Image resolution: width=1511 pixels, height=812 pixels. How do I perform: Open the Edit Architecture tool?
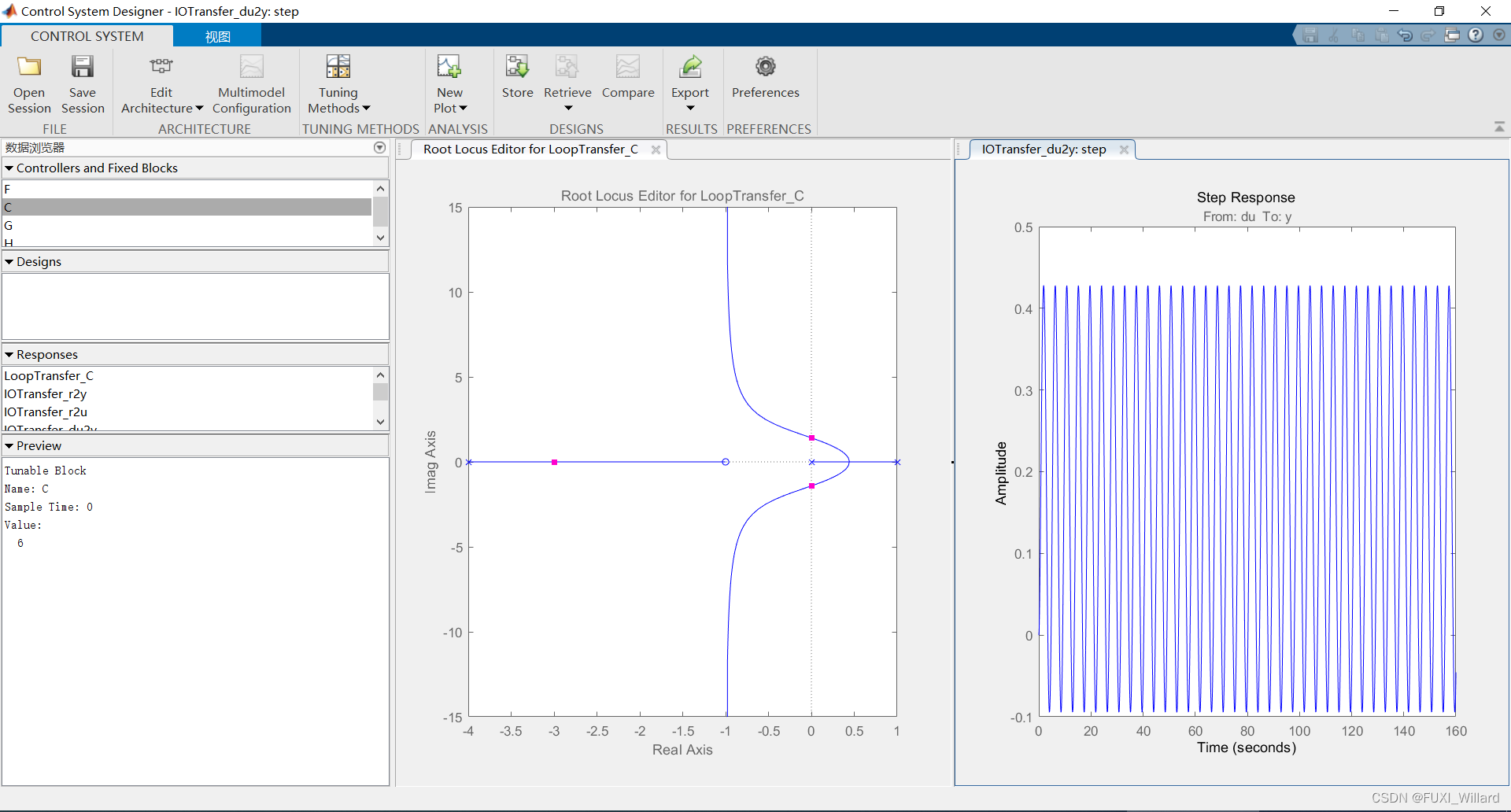tap(161, 84)
